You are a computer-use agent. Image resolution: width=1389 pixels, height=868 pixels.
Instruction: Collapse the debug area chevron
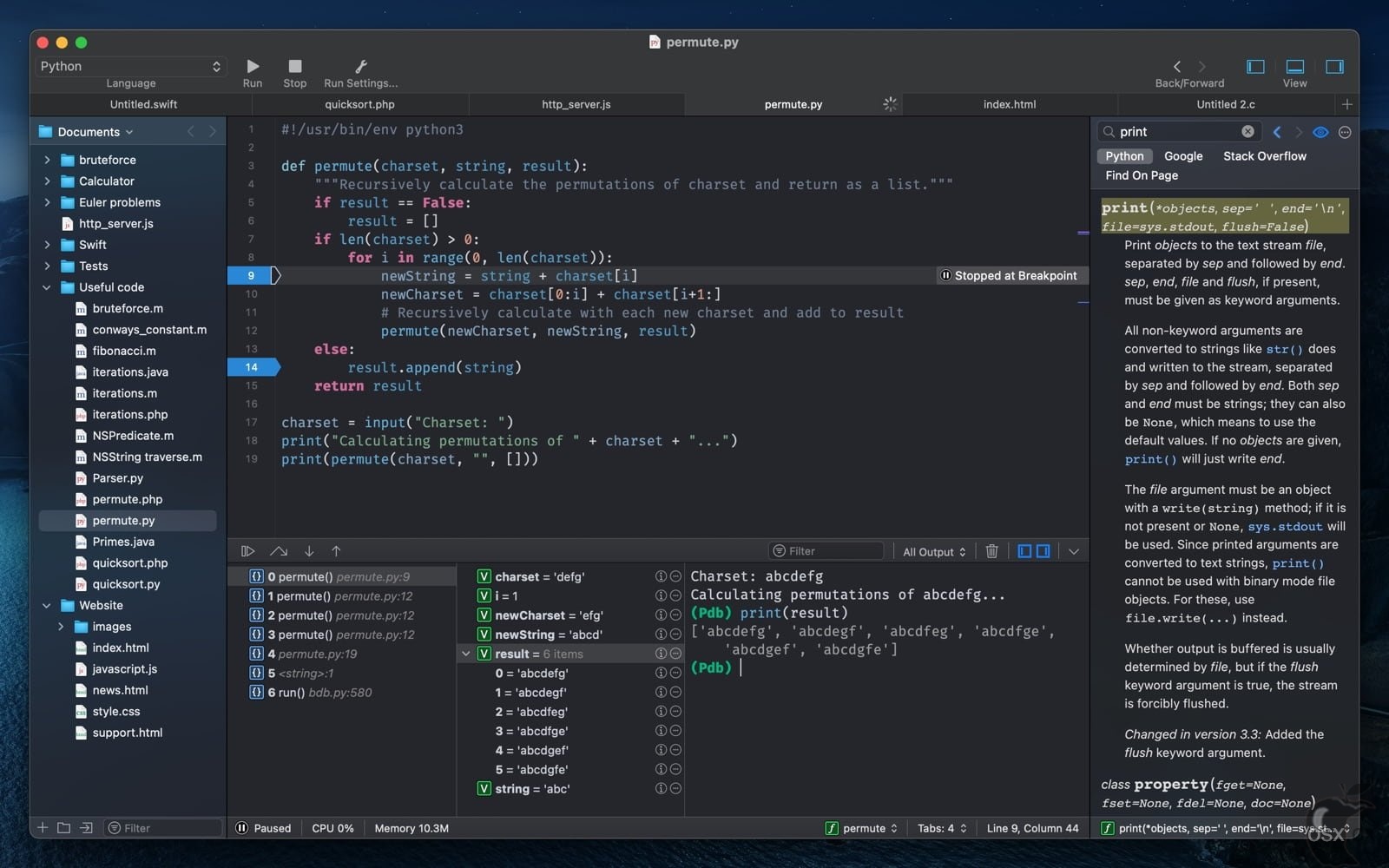pyautogui.click(x=1074, y=551)
